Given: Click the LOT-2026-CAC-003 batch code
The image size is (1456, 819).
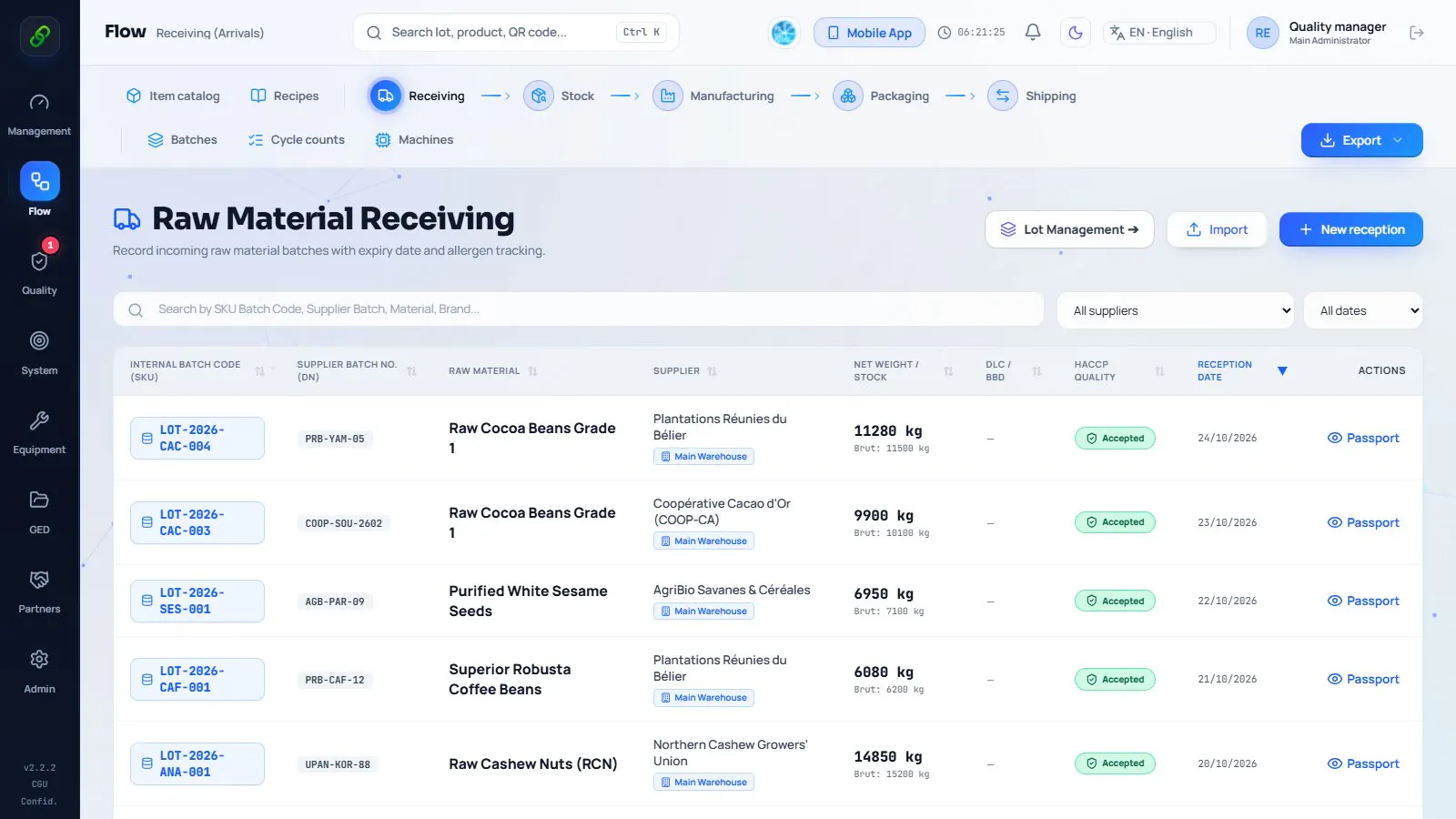Looking at the screenshot, I should pyautogui.click(x=197, y=522).
